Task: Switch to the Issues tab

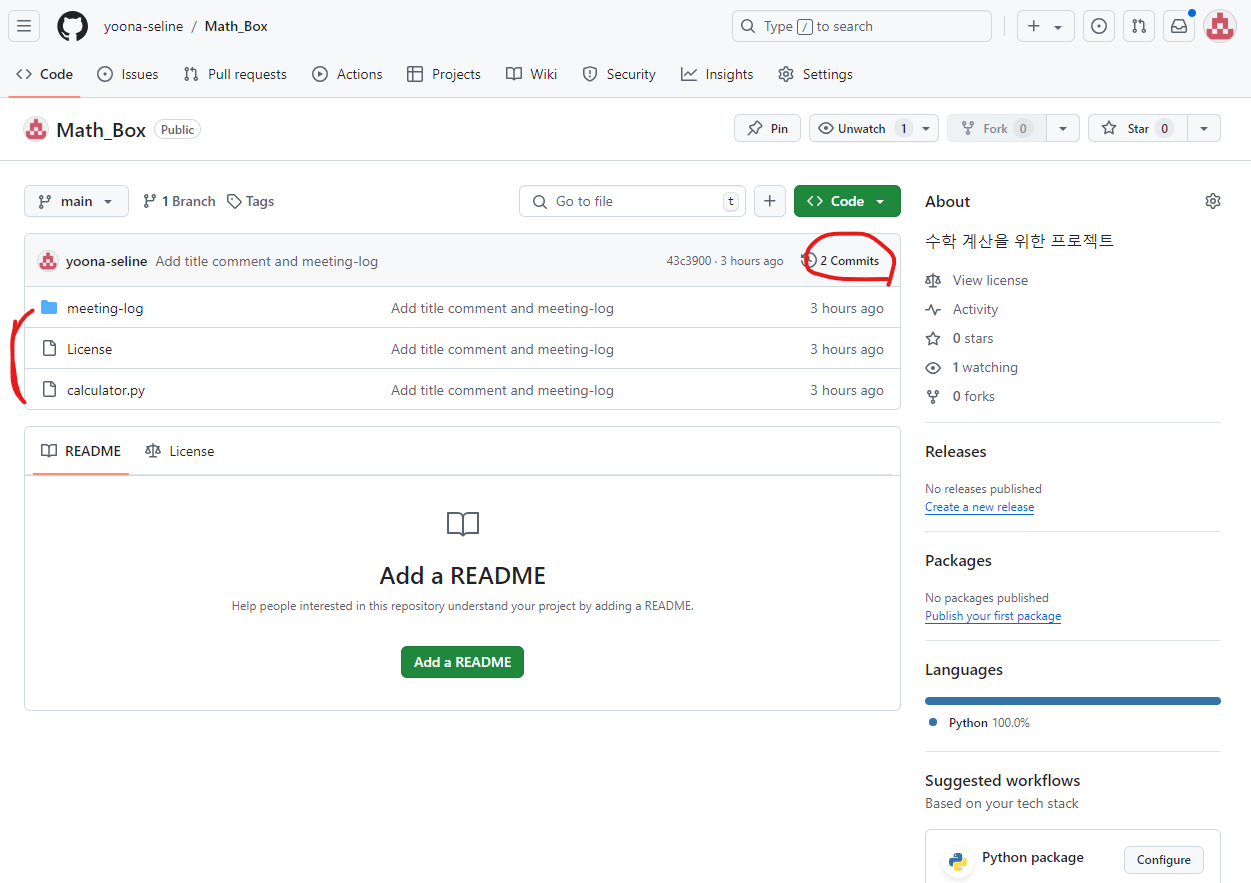Action: [x=128, y=74]
